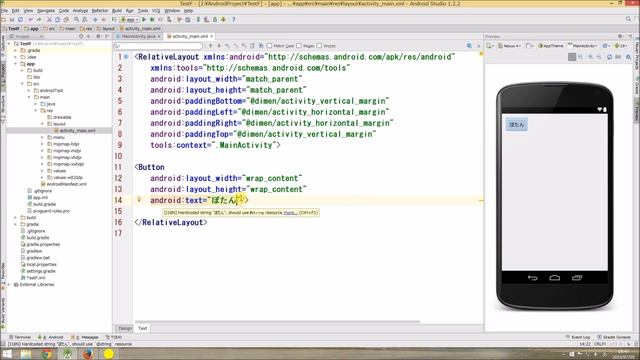Viewport: 640px width, 360px height.
Task: Click the Home navigation button on phone preview
Action: pos(555,278)
